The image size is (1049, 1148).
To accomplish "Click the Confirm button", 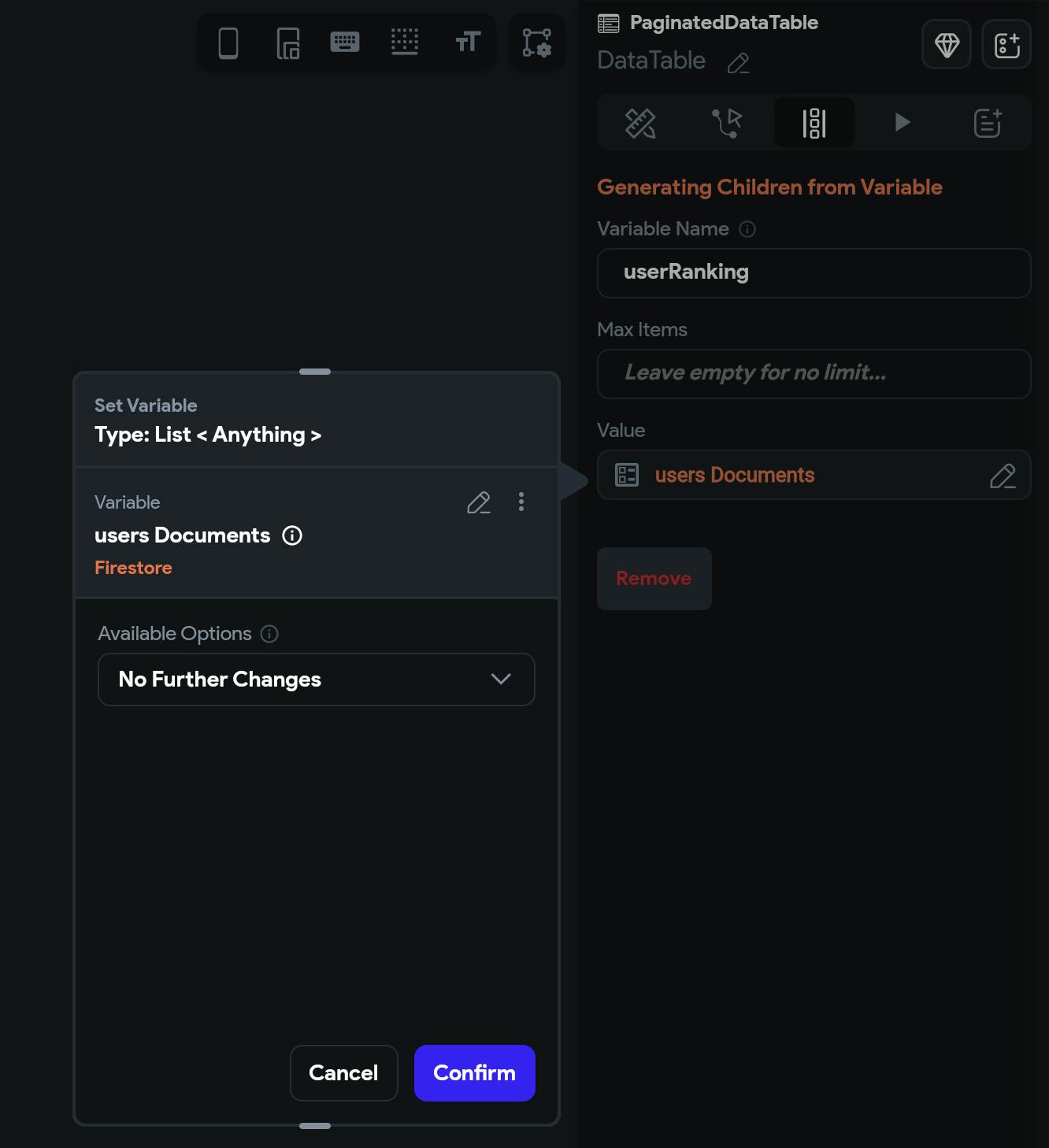I will pyautogui.click(x=474, y=1072).
